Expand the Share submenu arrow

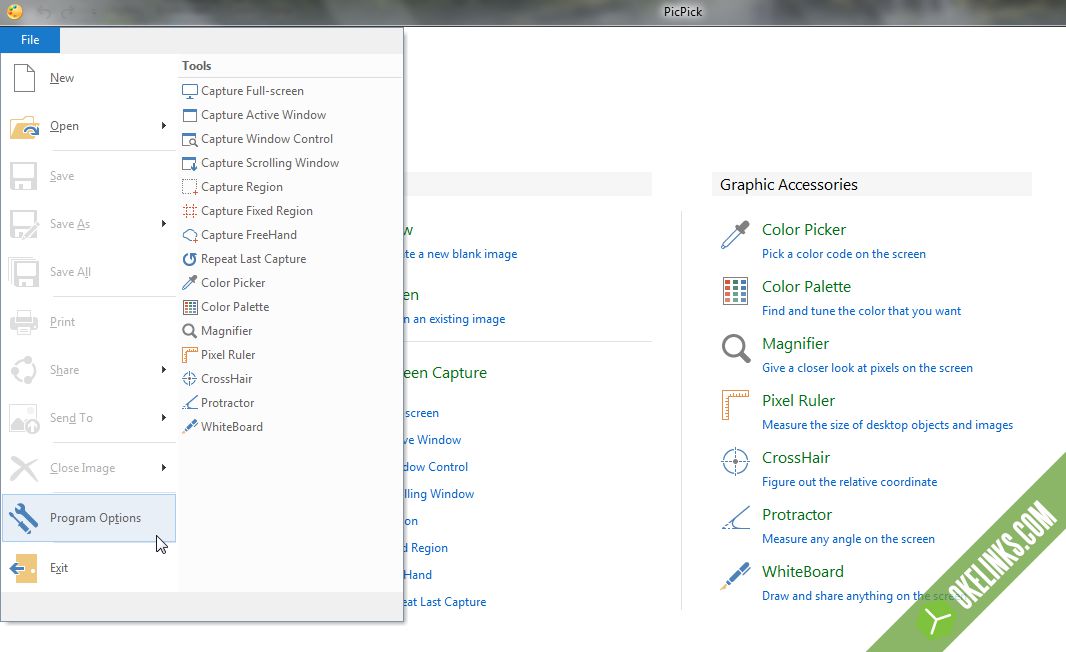pyautogui.click(x=164, y=370)
